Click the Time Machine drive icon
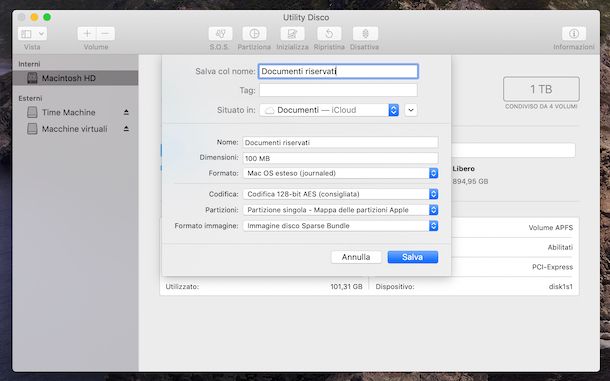610x381 pixels. click(x=32, y=112)
